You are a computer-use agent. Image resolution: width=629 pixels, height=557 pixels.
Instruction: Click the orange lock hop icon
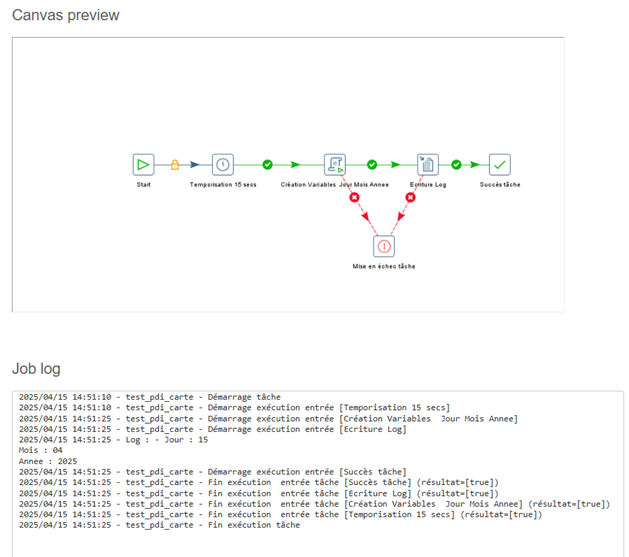[175, 165]
